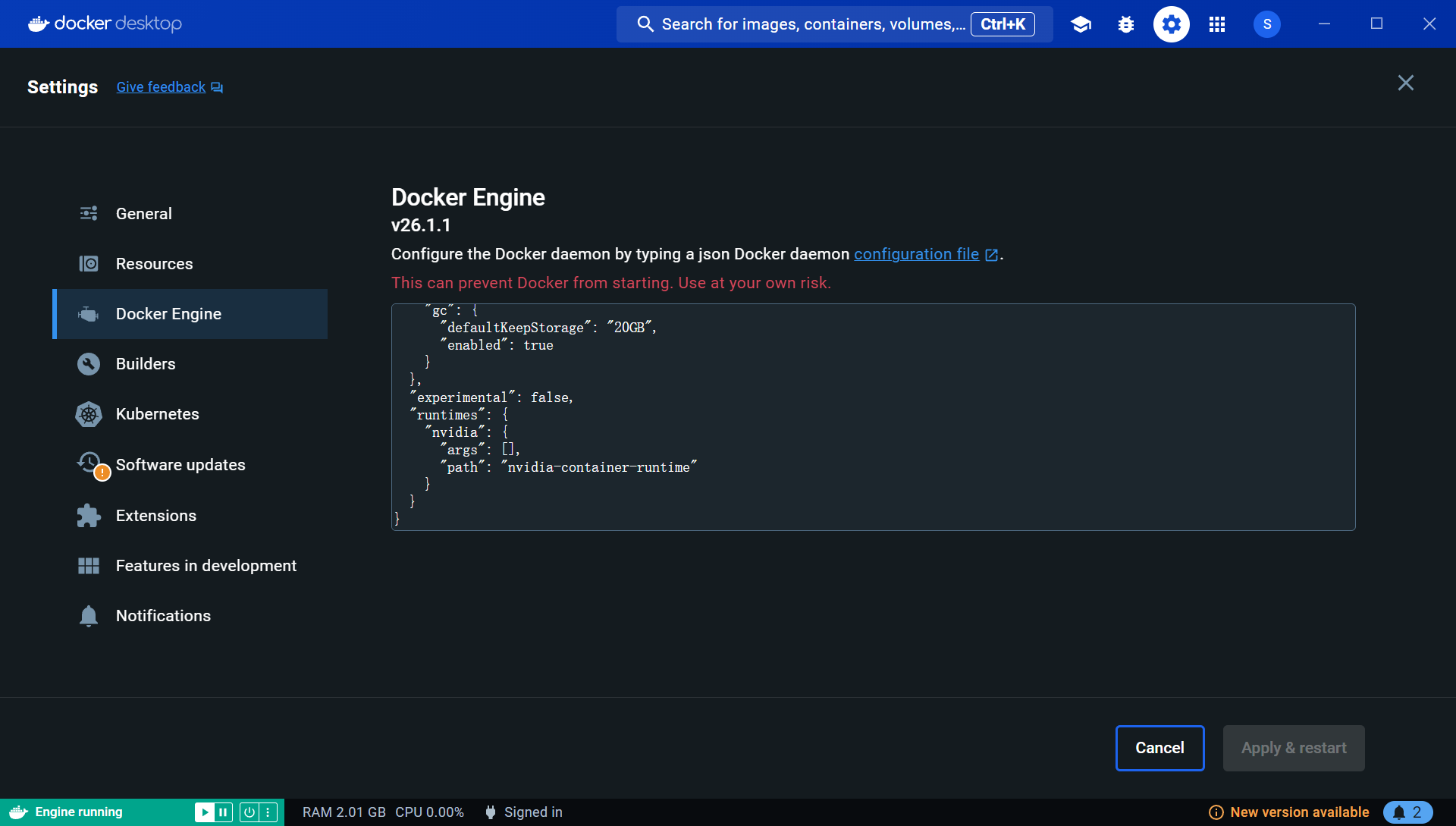Click the Give feedback link
1456x826 pixels.
(x=161, y=87)
